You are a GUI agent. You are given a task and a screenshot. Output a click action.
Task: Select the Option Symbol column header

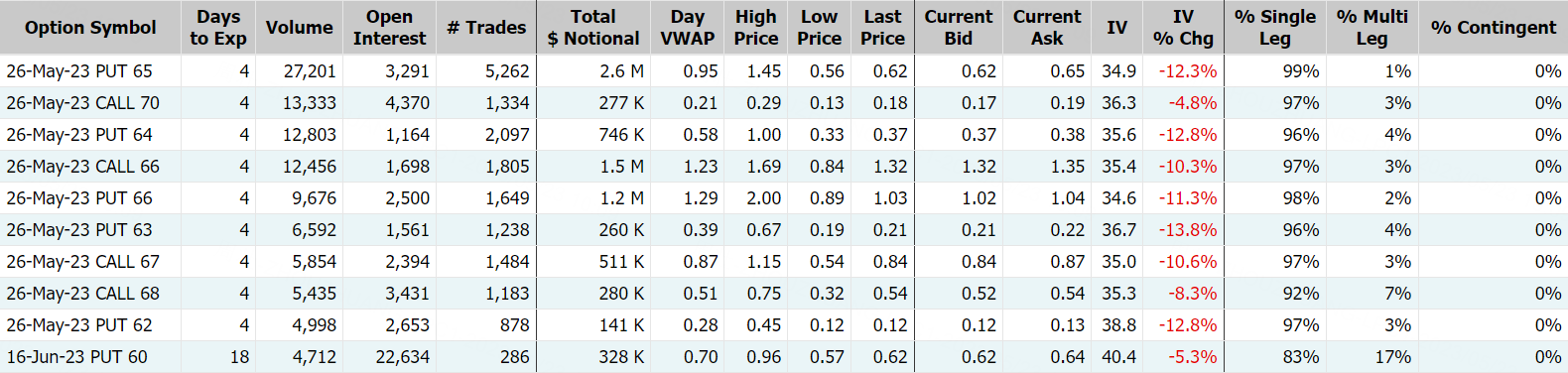(90, 28)
